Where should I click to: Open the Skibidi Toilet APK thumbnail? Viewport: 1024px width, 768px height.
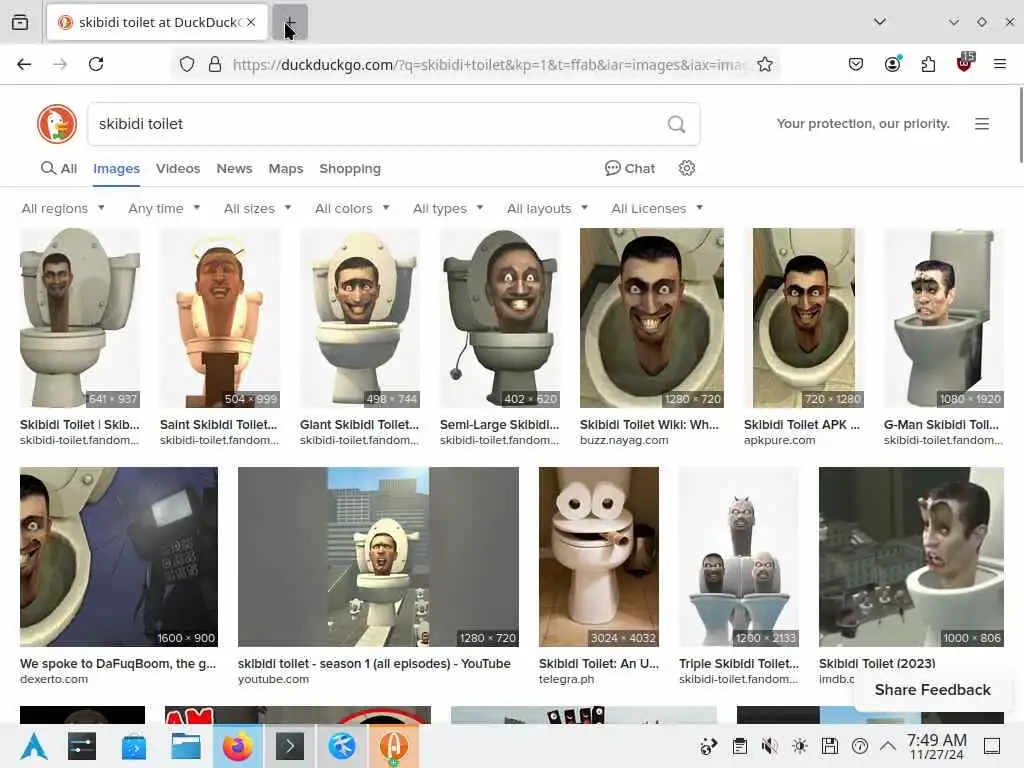803,318
